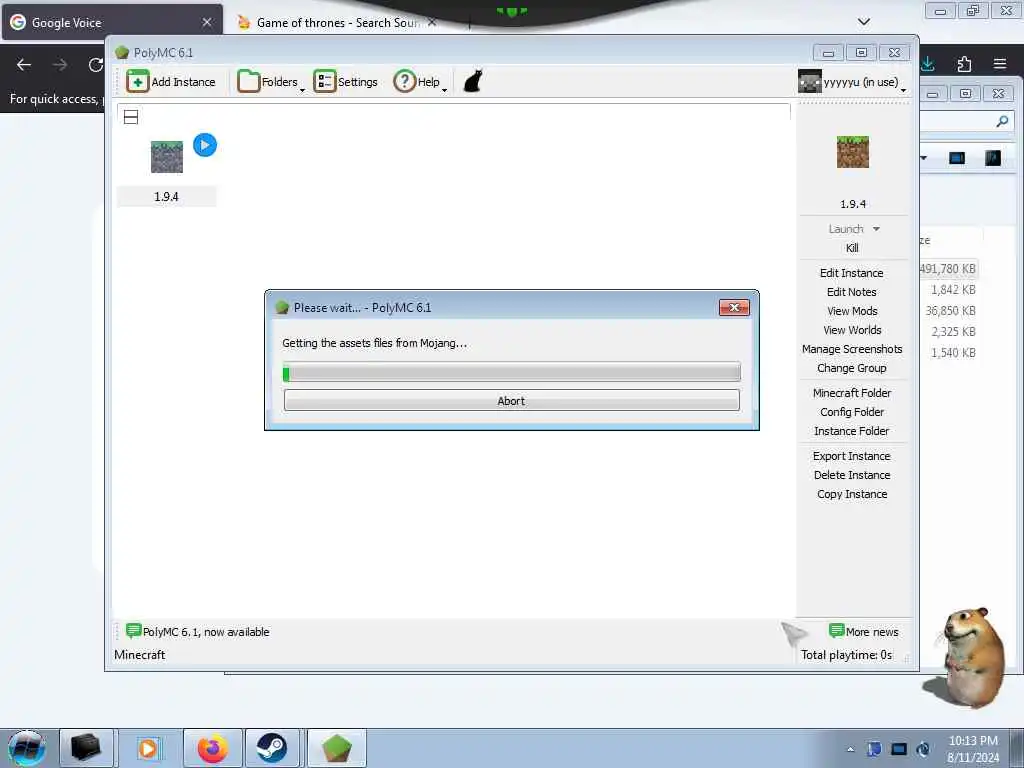
Task: Expand the browser tab list chevron
Action: click(864, 22)
